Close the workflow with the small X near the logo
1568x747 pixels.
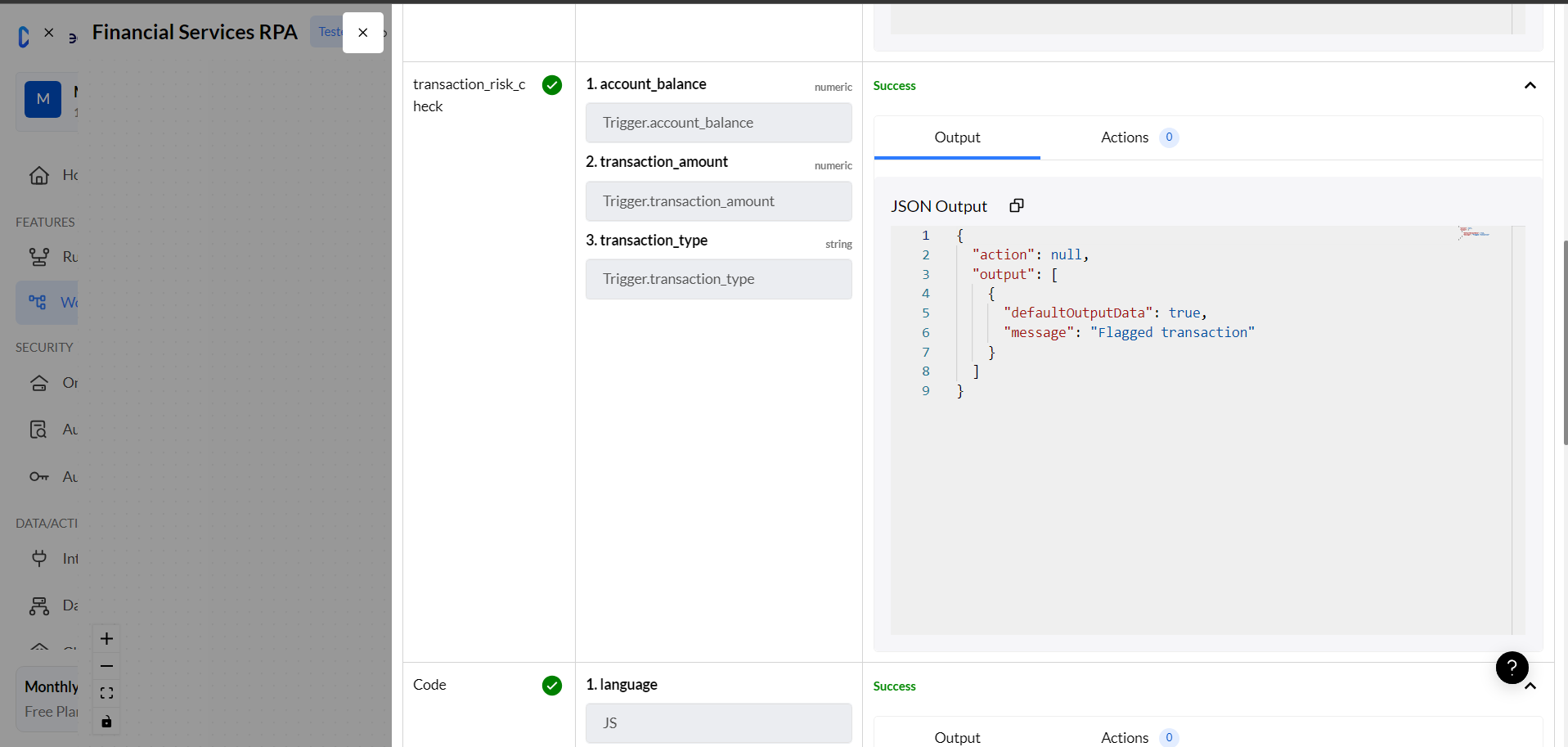49,33
